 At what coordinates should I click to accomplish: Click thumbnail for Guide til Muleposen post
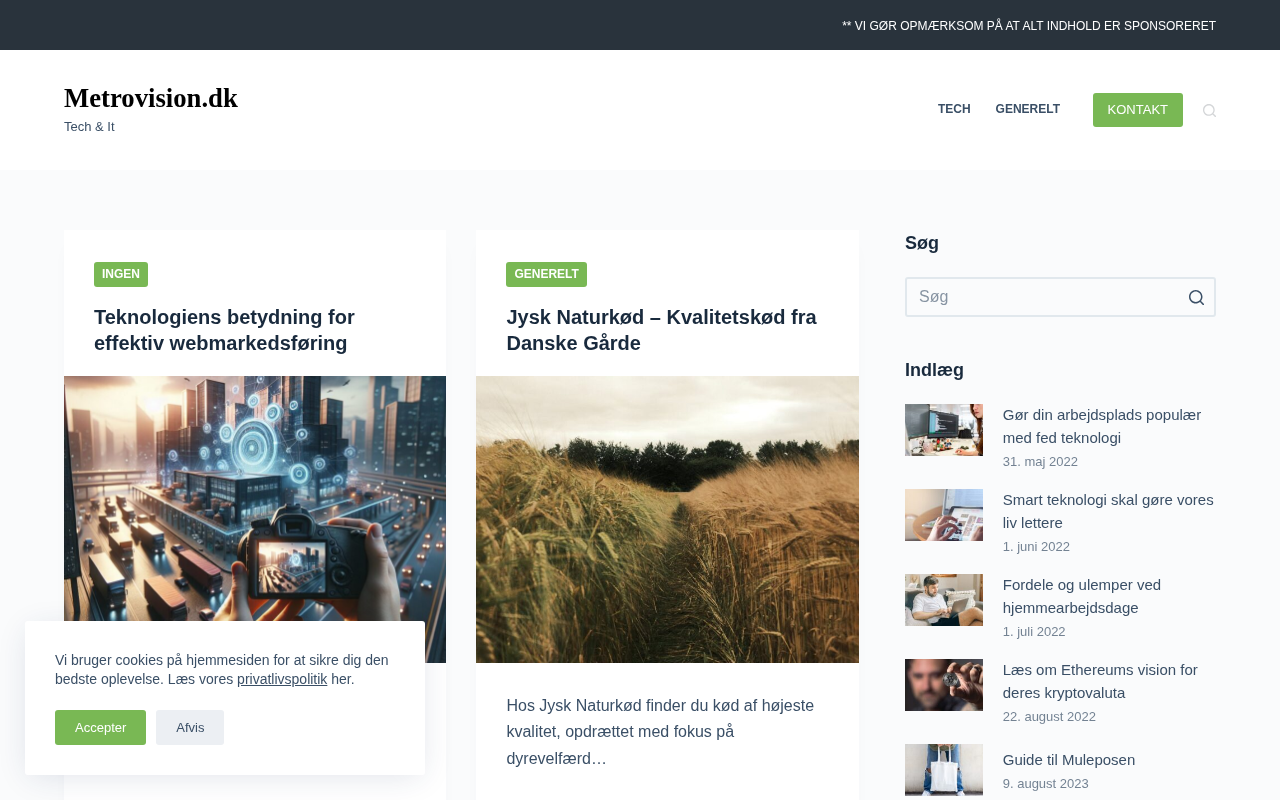944,770
